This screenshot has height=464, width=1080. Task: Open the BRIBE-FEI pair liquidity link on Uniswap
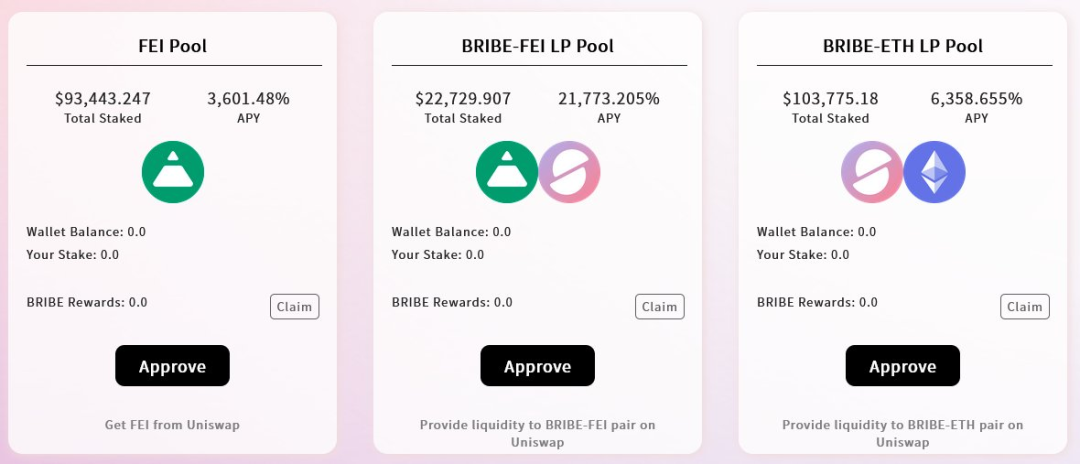click(x=538, y=433)
